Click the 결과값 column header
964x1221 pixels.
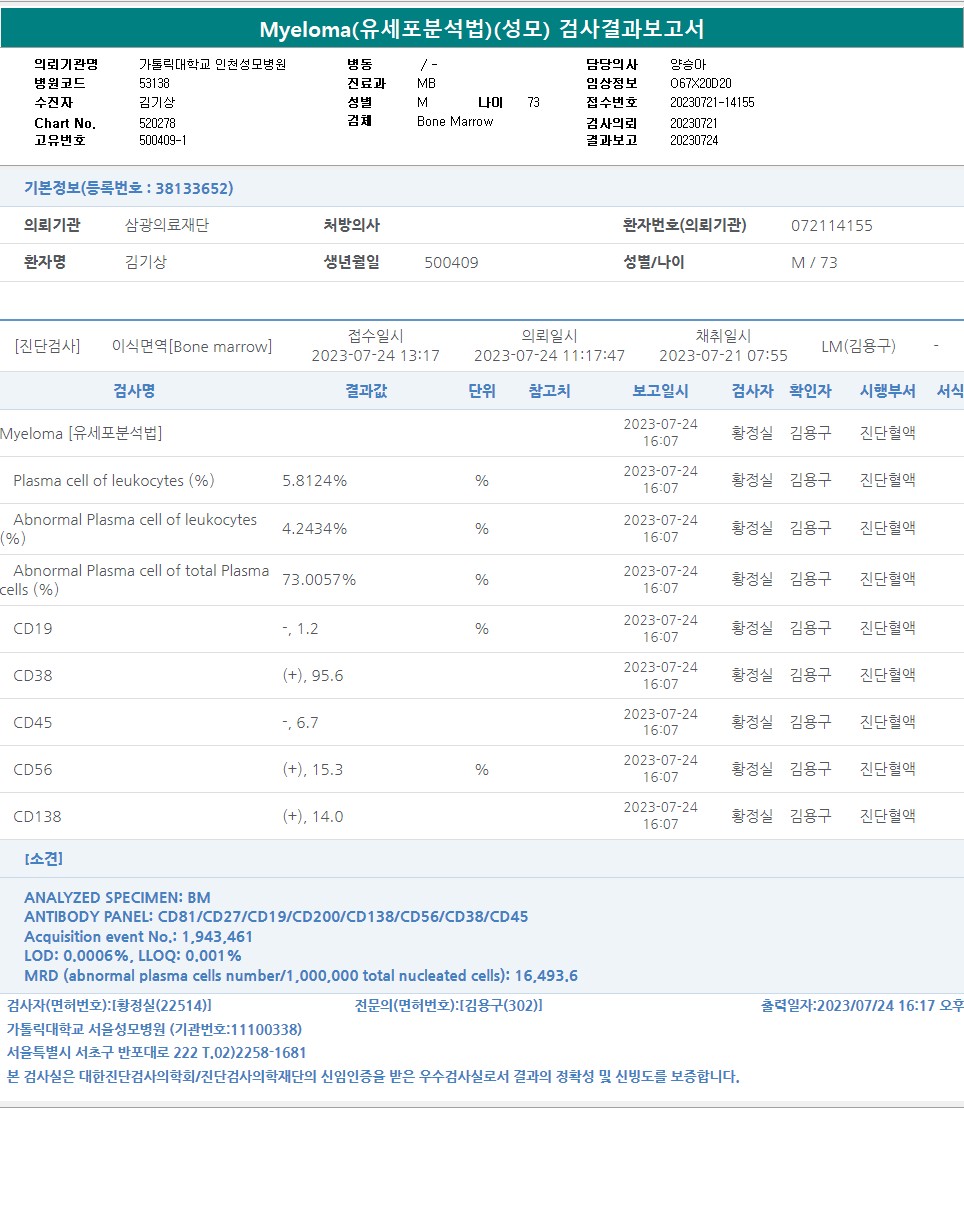point(365,391)
